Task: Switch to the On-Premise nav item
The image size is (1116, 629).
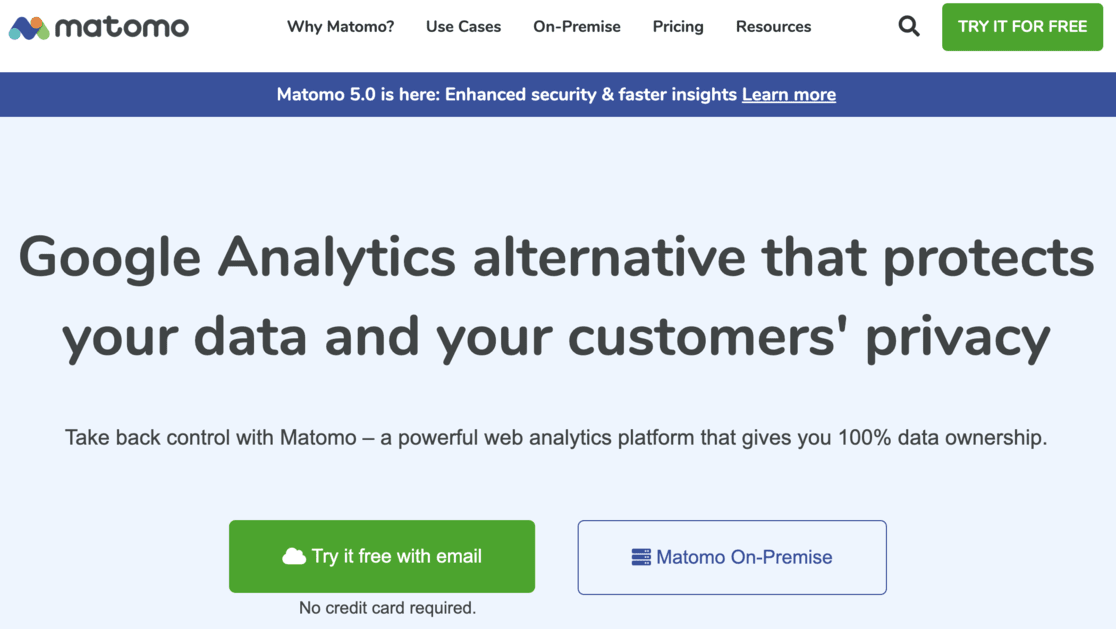Action: [x=577, y=27]
